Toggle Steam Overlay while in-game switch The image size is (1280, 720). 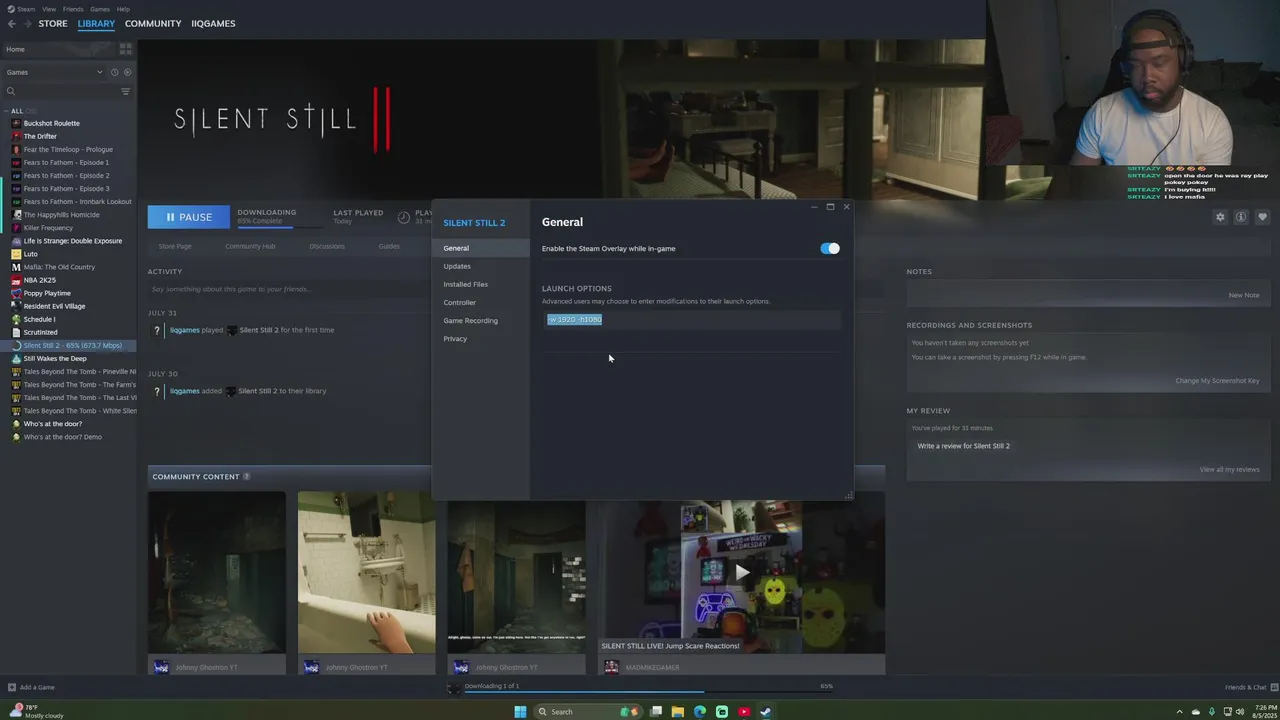tap(830, 248)
